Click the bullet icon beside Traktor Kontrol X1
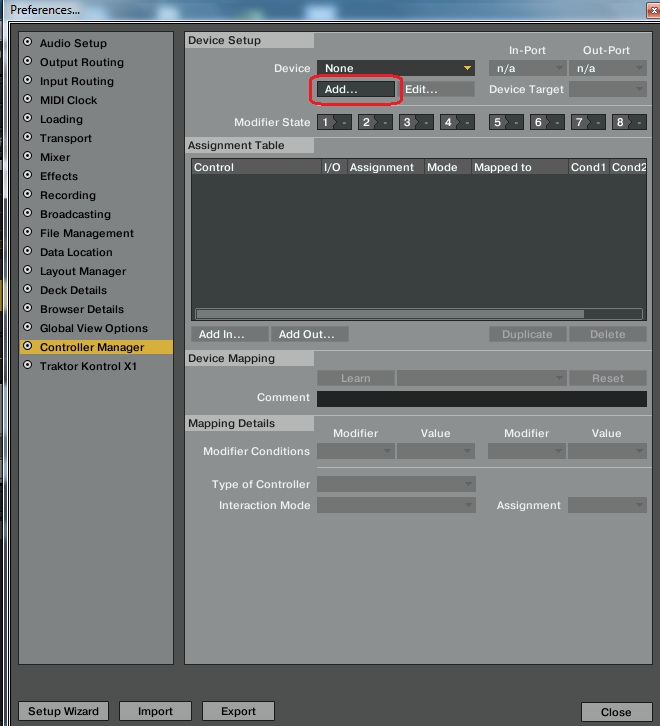 (x=28, y=365)
